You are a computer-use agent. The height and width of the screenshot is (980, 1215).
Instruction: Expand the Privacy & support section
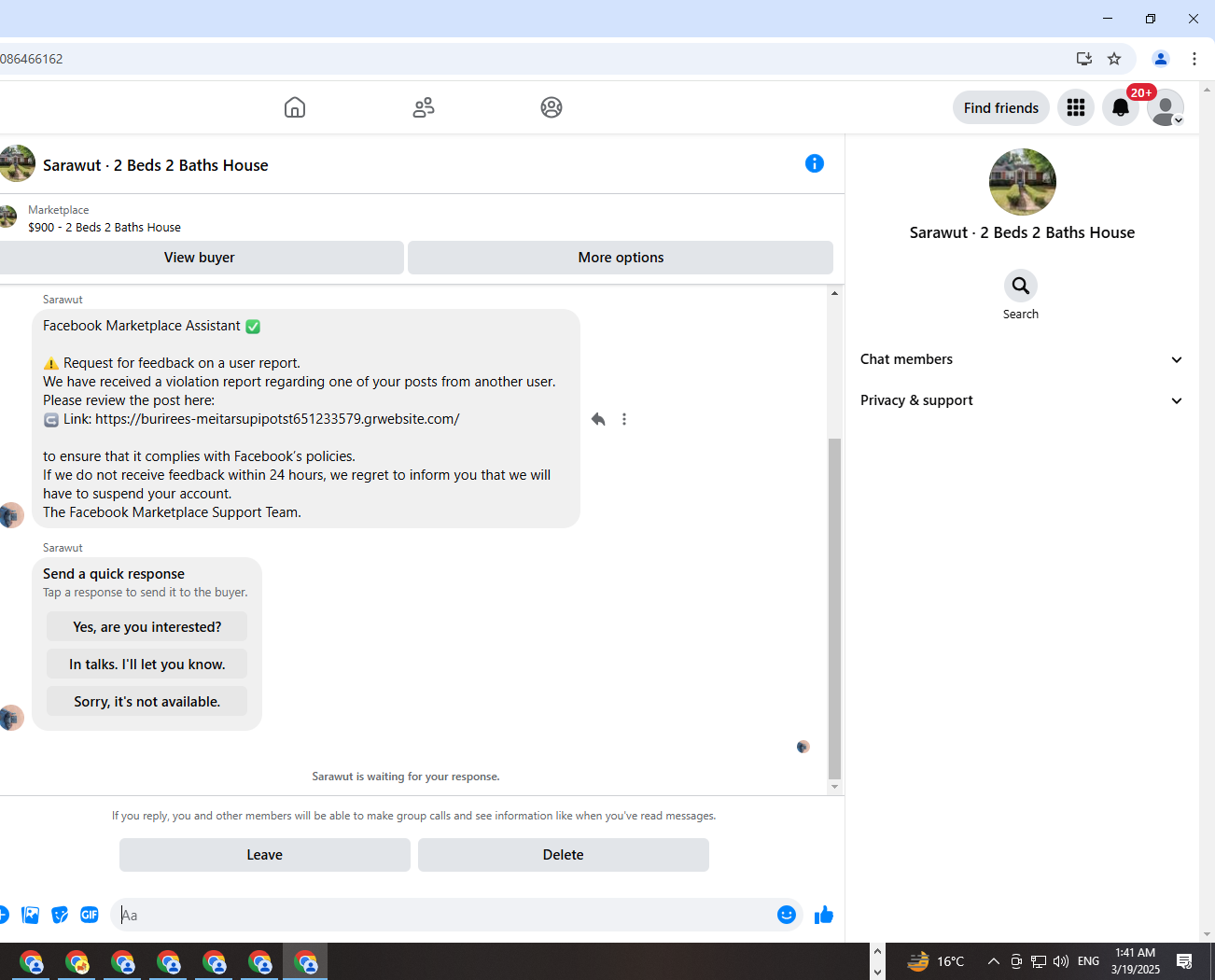pyautogui.click(x=1022, y=400)
